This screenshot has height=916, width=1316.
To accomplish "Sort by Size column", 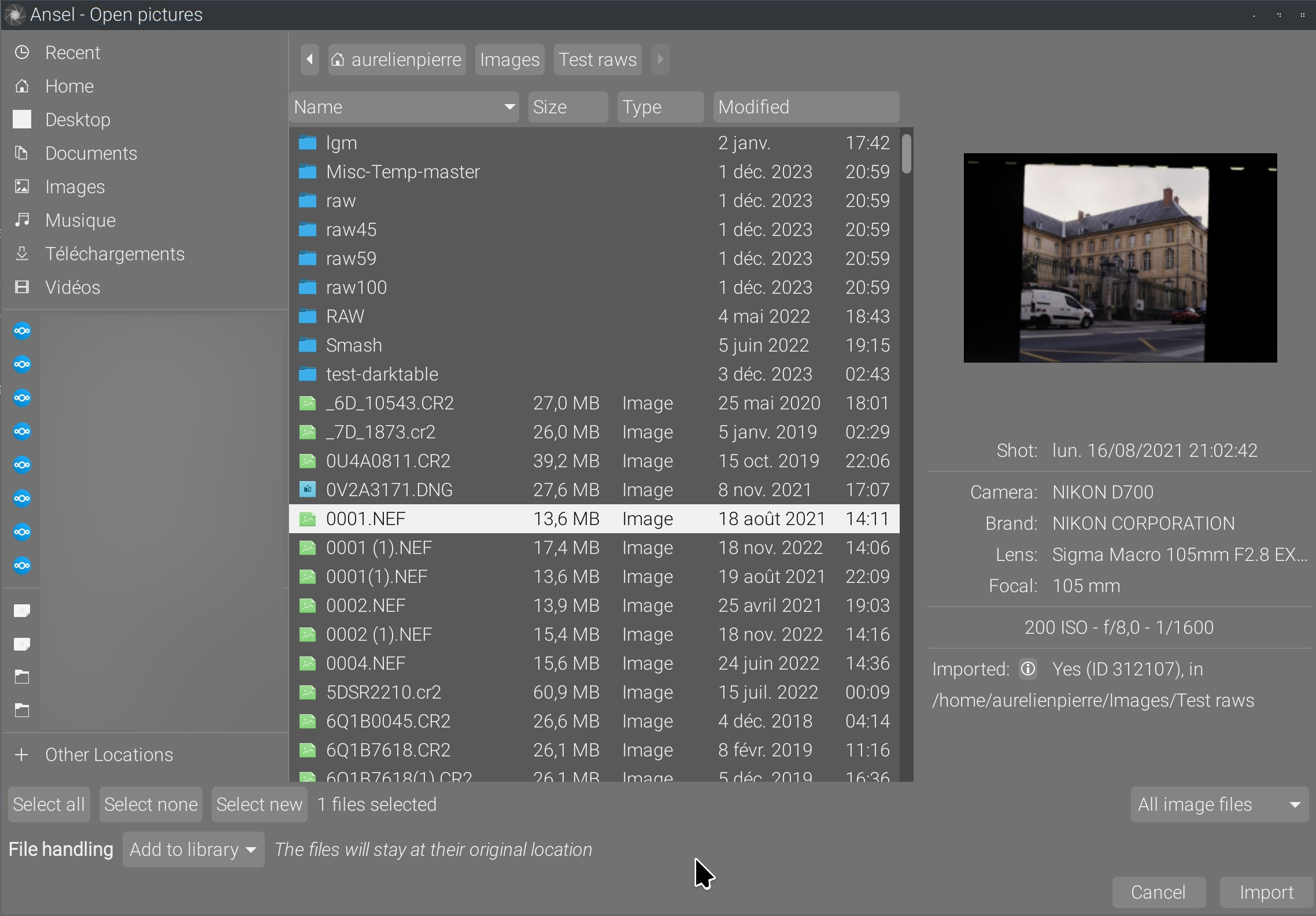I will point(568,107).
